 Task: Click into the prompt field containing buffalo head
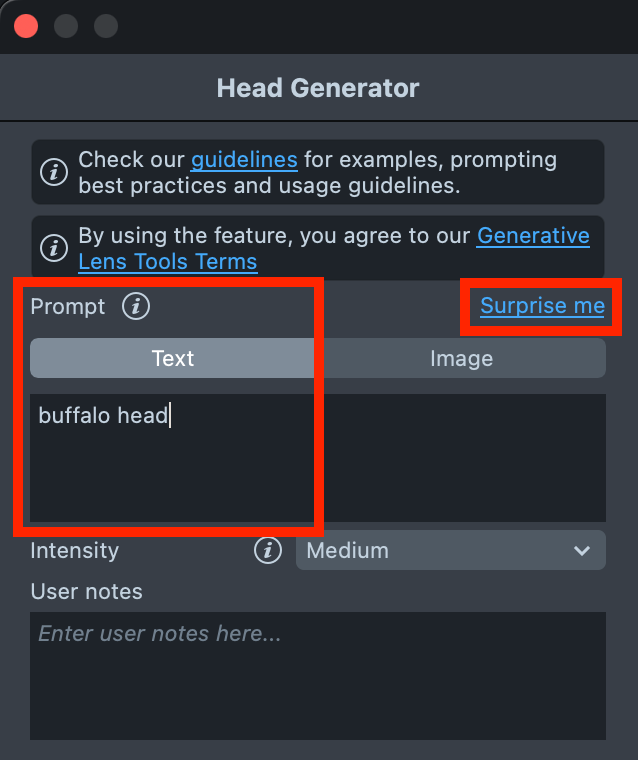click(317, 457)
